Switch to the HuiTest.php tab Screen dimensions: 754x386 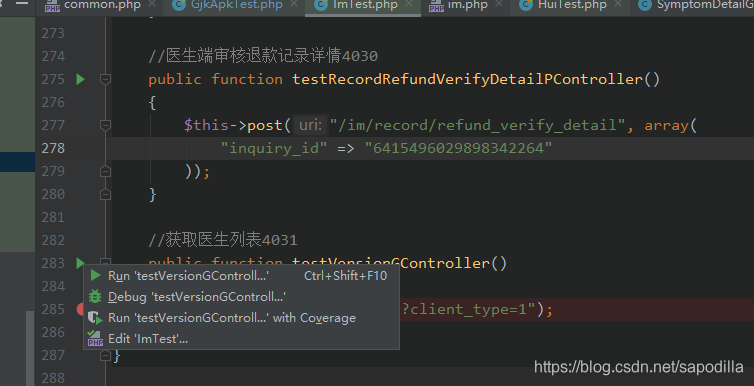(x=572, y=5)
